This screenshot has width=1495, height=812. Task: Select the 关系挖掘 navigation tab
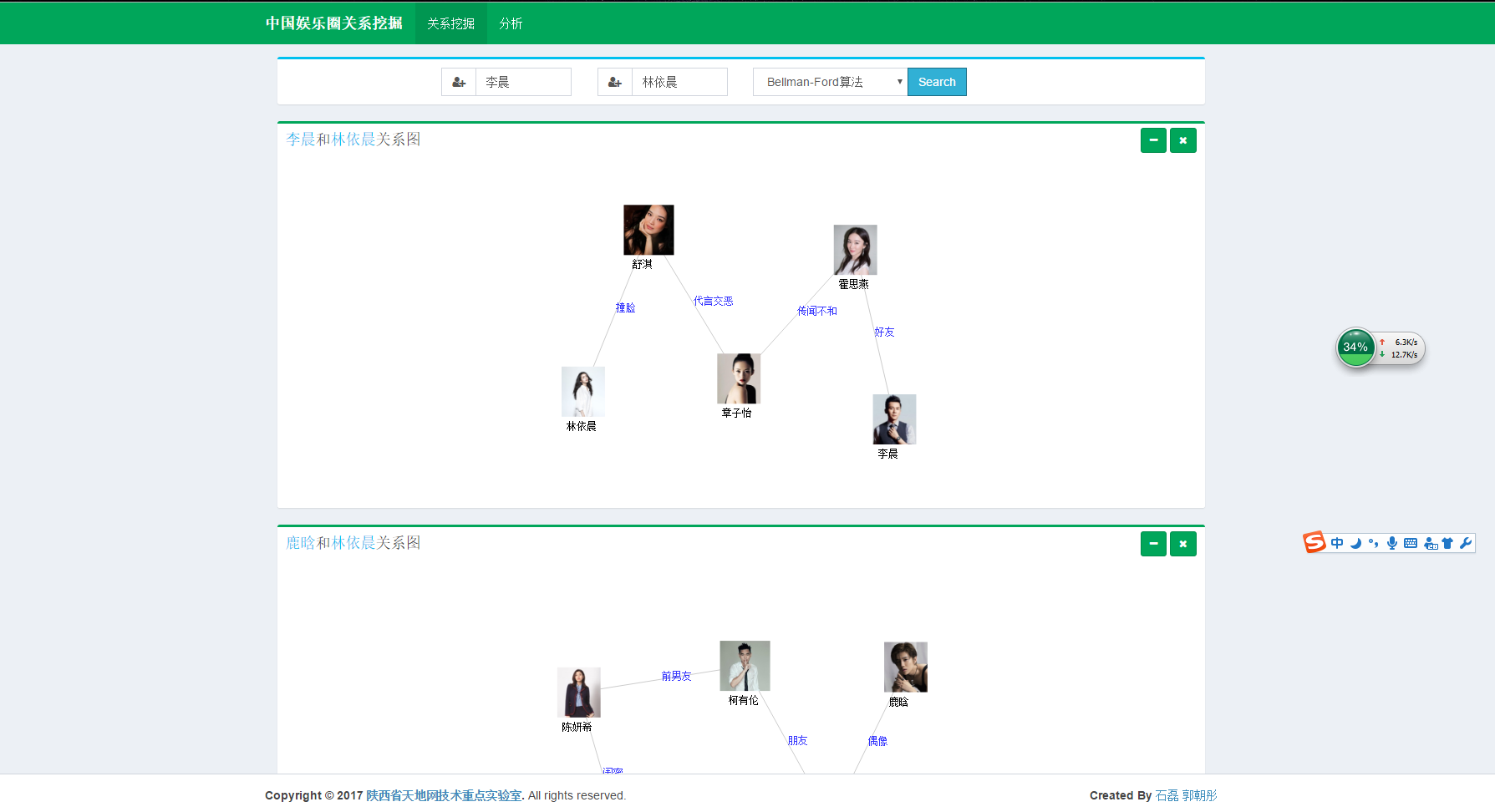(450, 23)
